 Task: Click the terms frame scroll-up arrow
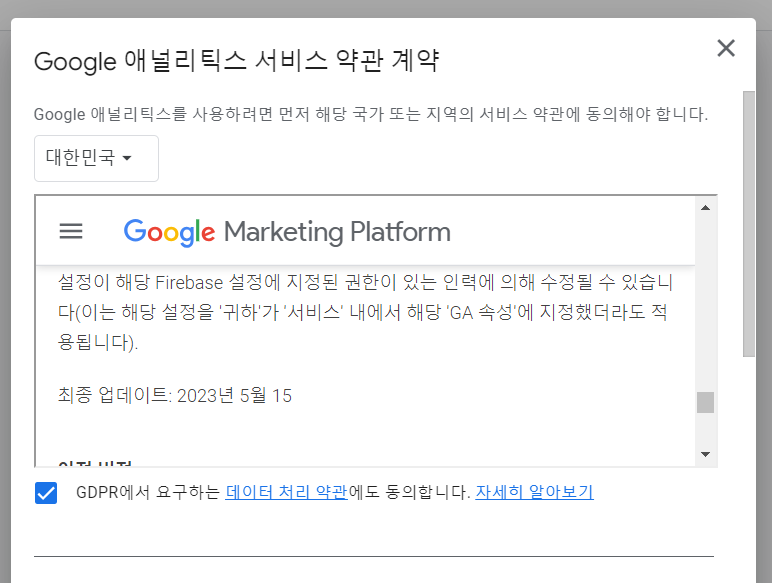point(706,208)
